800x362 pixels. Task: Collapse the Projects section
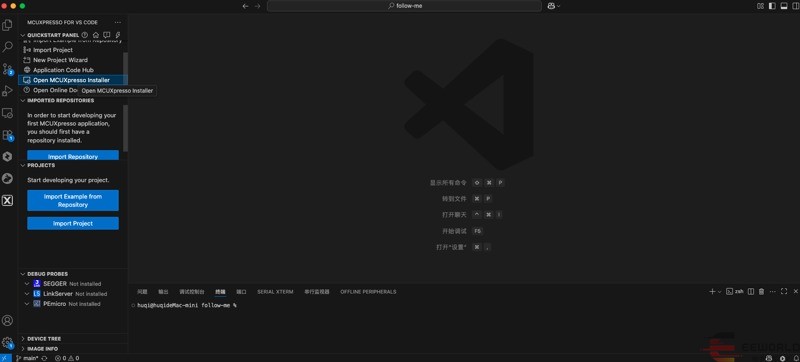[23, 165]
